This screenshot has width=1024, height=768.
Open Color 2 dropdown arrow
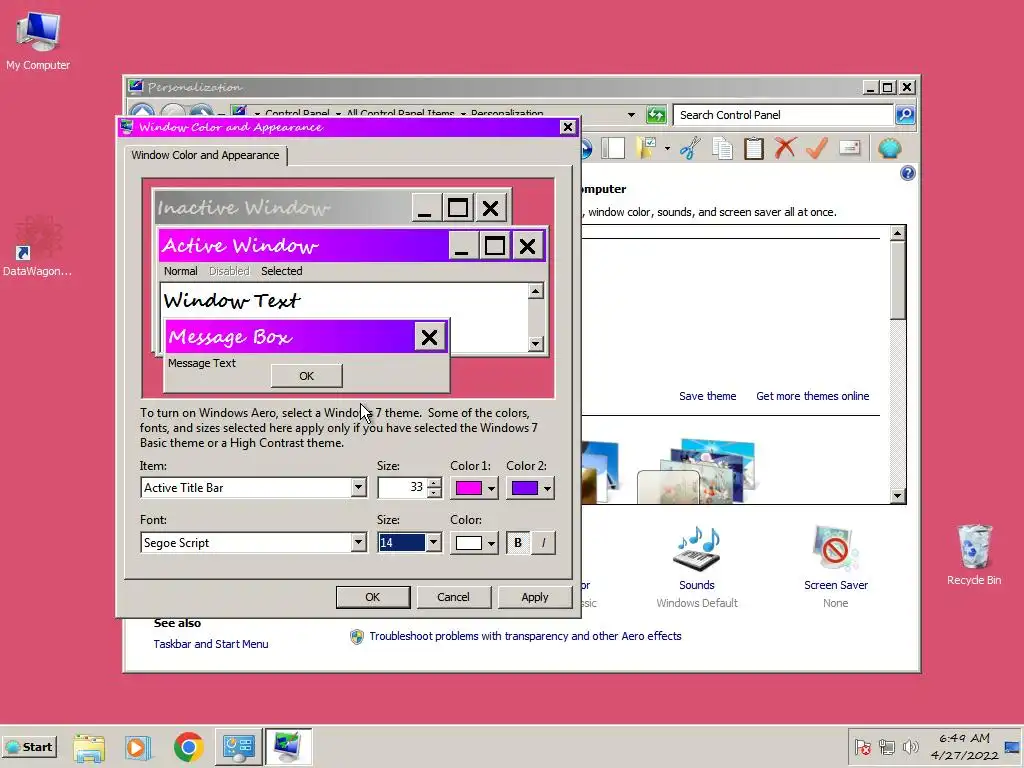click(x=547, y=488)
